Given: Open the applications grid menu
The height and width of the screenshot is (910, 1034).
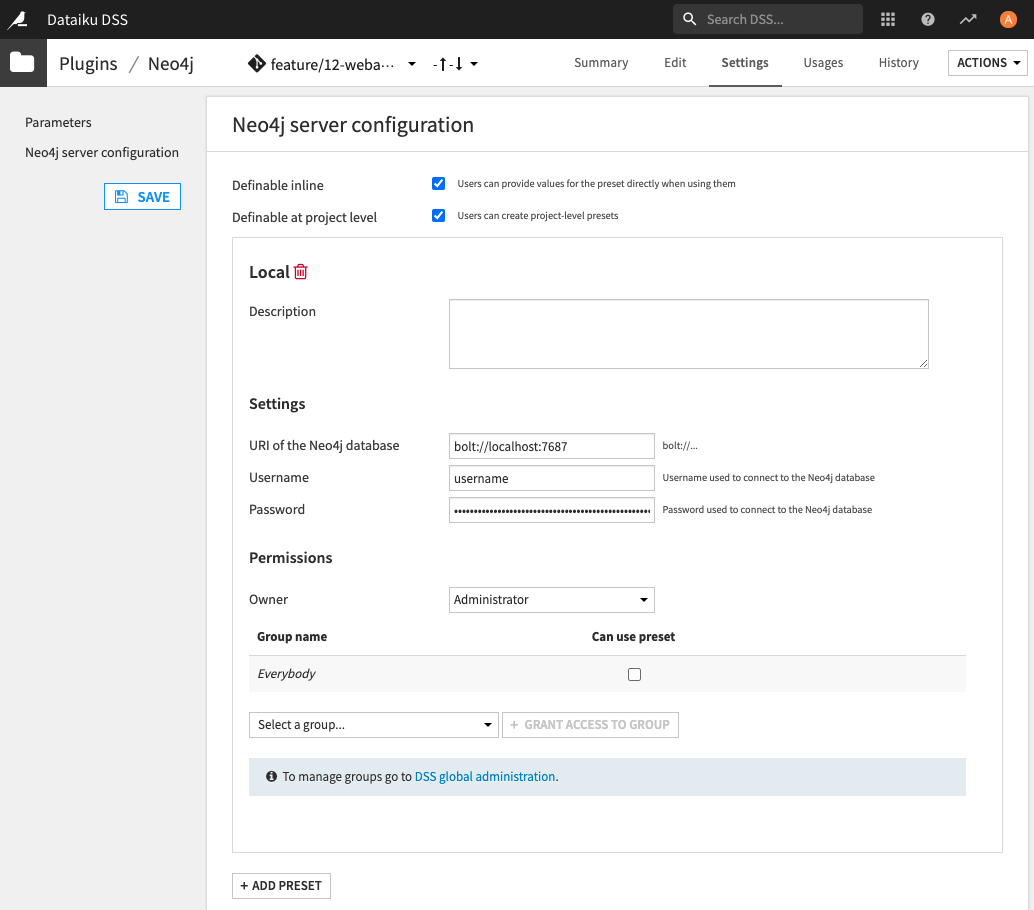Looking at the screenshot, I should pyautogui.click(x=888, y=20).
